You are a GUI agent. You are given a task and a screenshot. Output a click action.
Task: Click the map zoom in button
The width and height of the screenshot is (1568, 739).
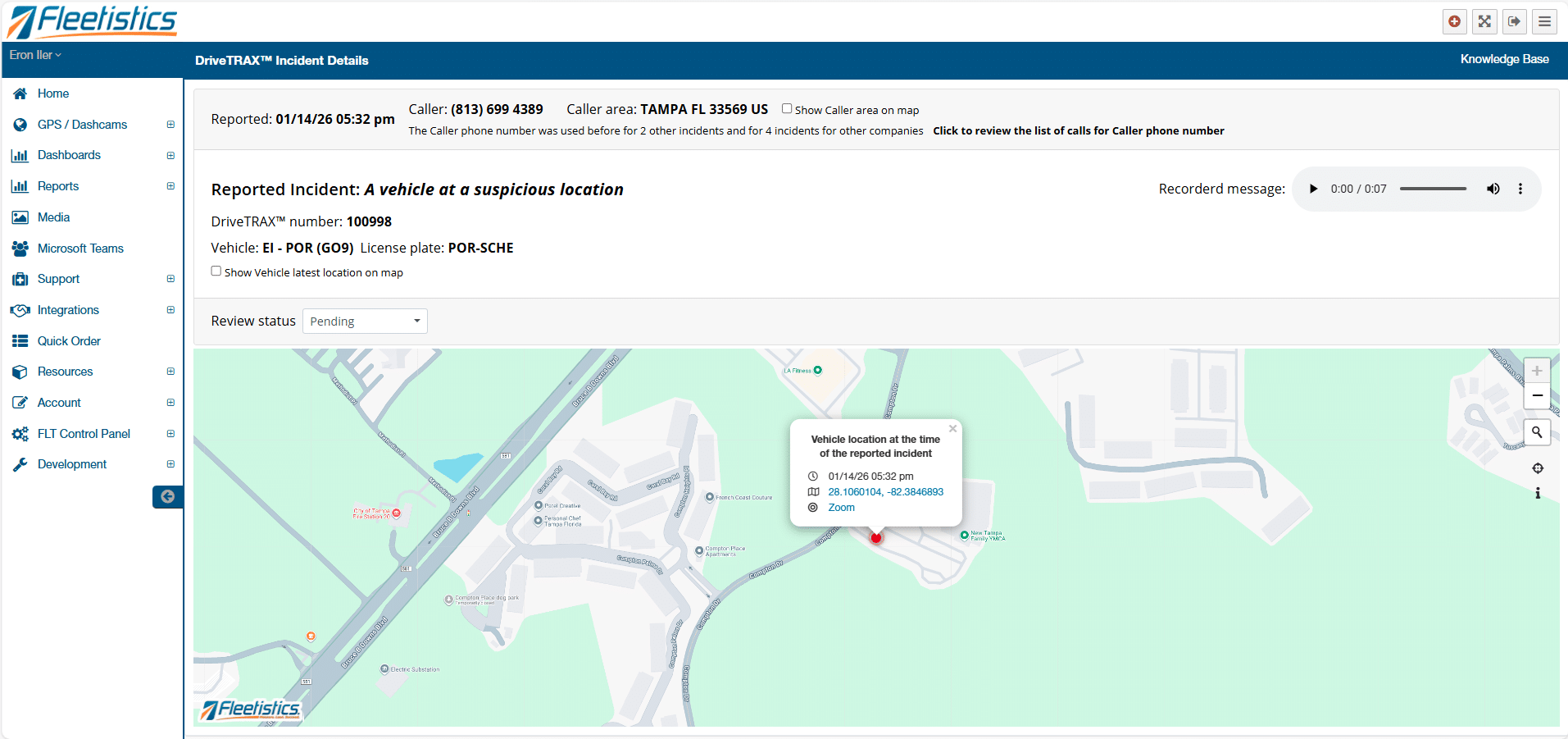[x=1537, y=371]
